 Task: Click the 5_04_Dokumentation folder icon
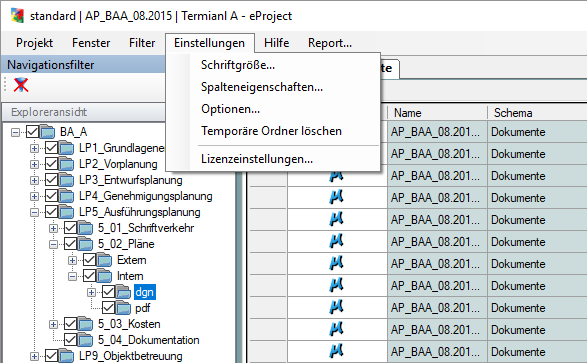86,340
